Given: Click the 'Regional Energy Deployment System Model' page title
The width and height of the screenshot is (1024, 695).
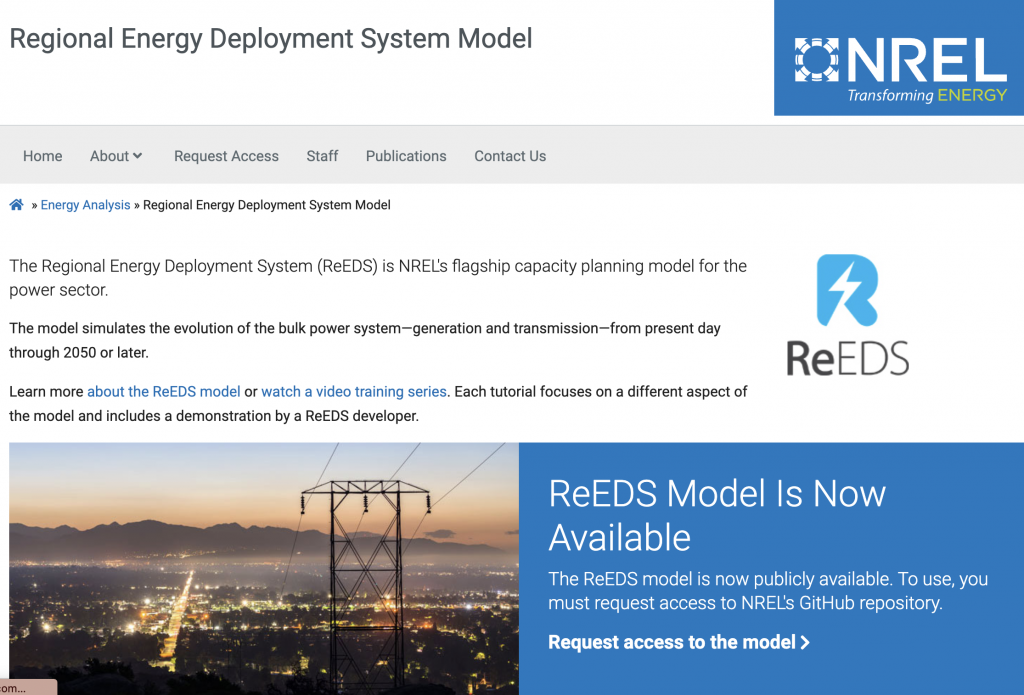Looking at the screenshot, I should click(271, 39).
